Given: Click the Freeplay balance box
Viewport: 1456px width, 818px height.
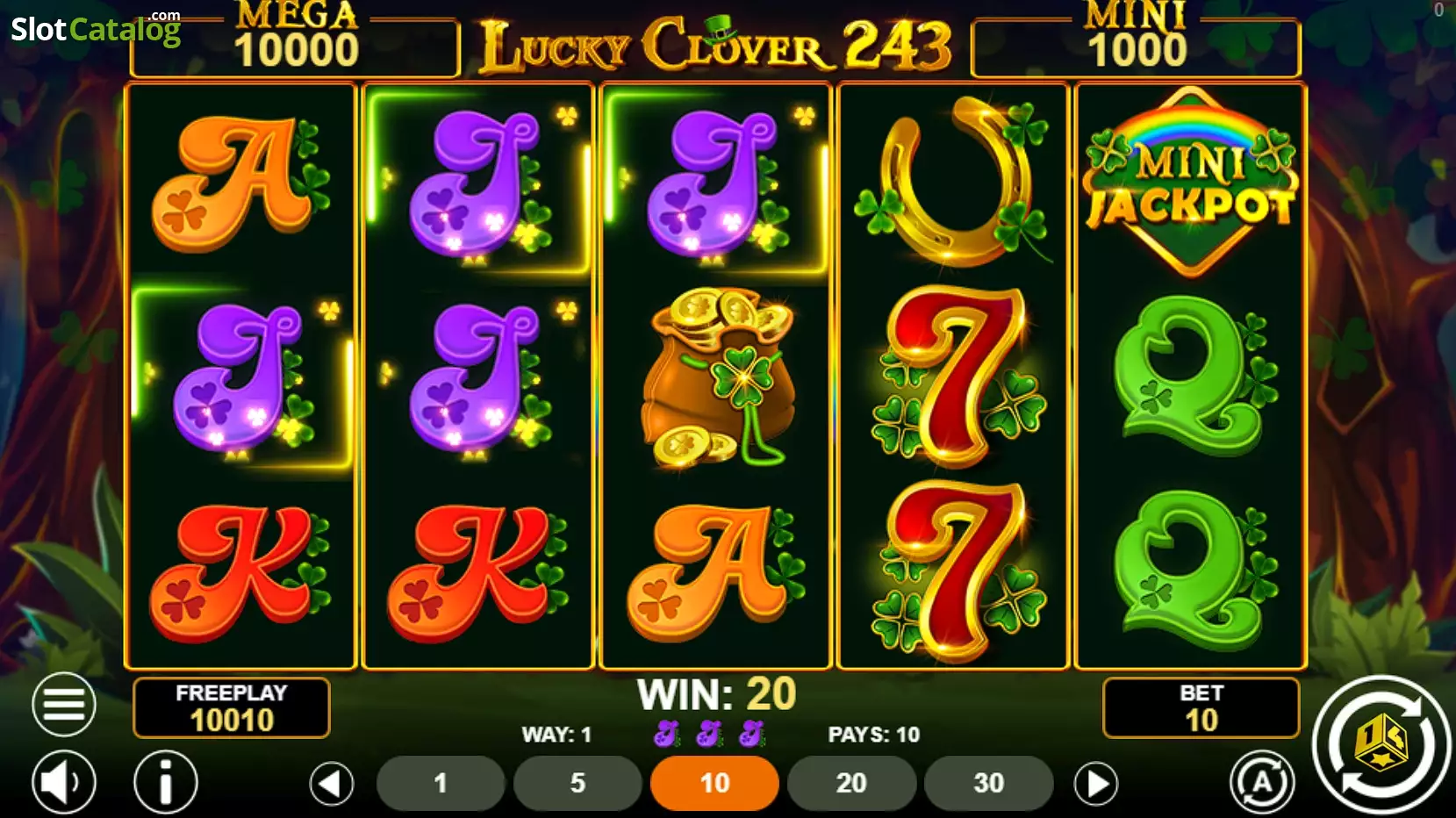Looking at the screenshot, I should (x=232, y=707).
